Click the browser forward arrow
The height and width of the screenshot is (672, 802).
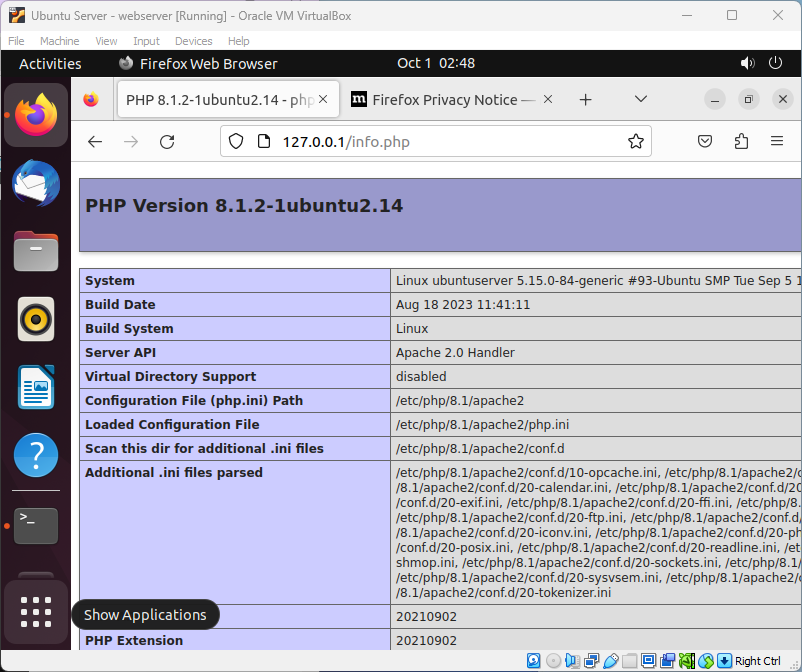[x=131, y=142]
